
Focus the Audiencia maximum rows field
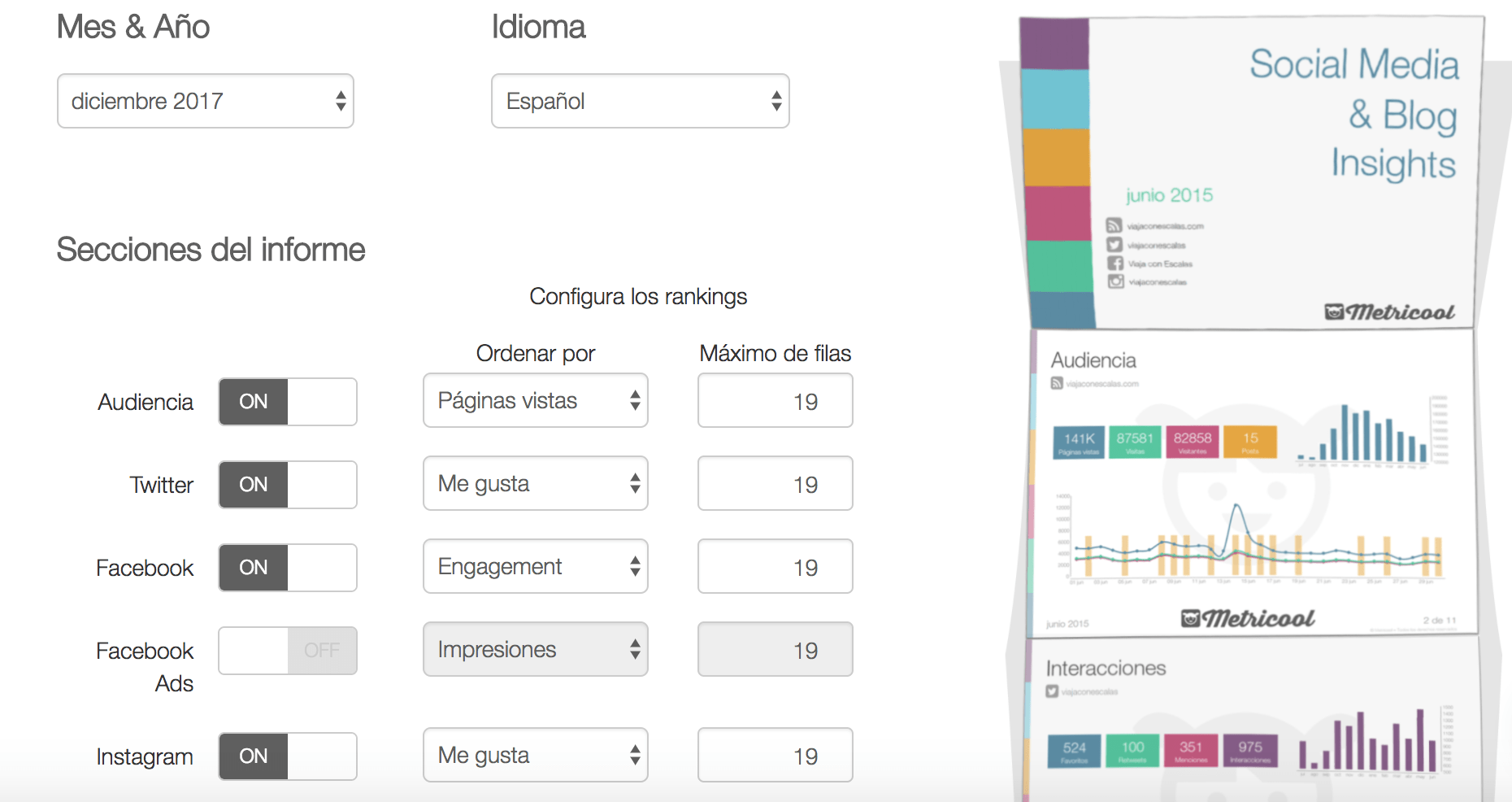point(775,401)
